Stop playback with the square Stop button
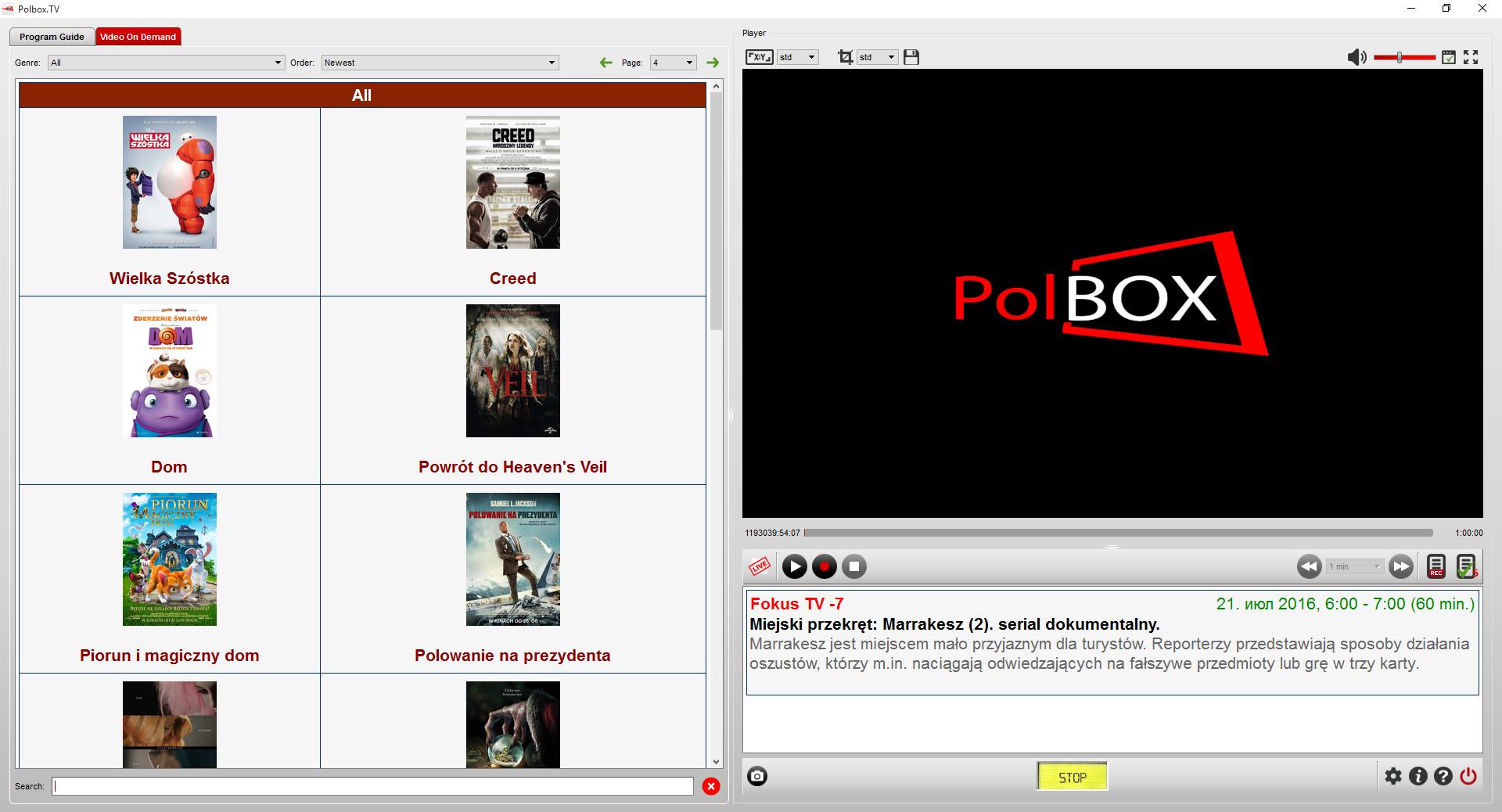The image size is (1502, 812). 853,566
